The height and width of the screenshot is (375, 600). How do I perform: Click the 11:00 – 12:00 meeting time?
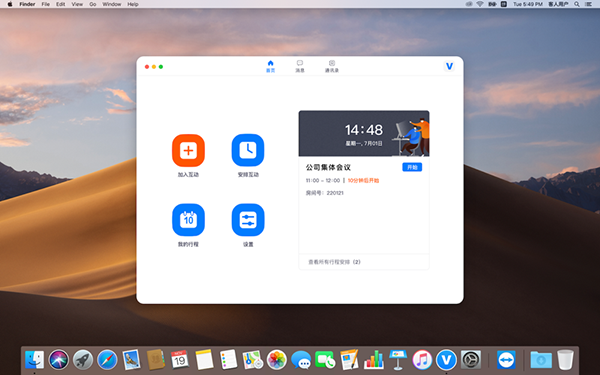(x=323, y=181)
